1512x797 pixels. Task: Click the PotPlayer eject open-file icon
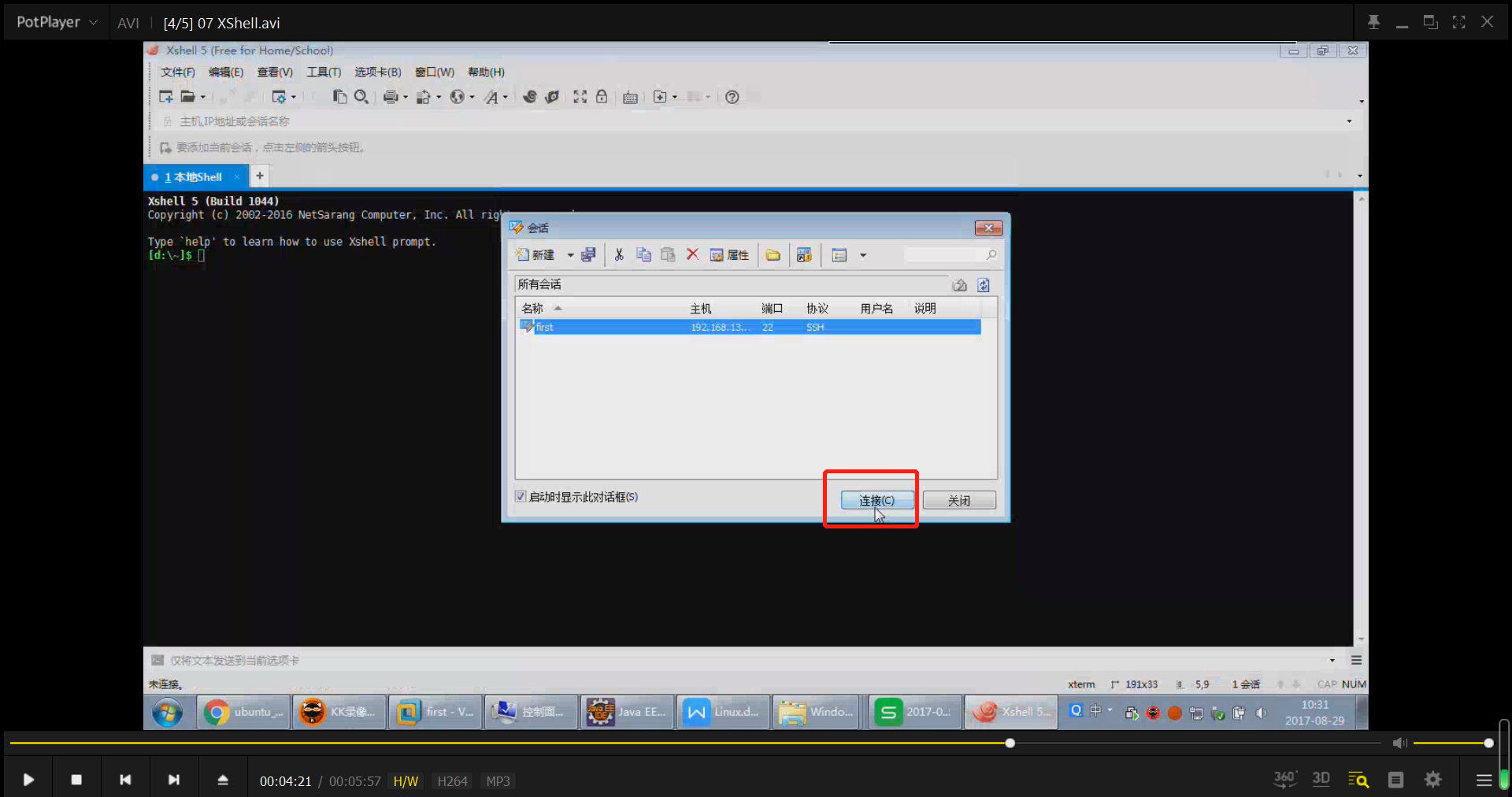click(x=223, y=780)
